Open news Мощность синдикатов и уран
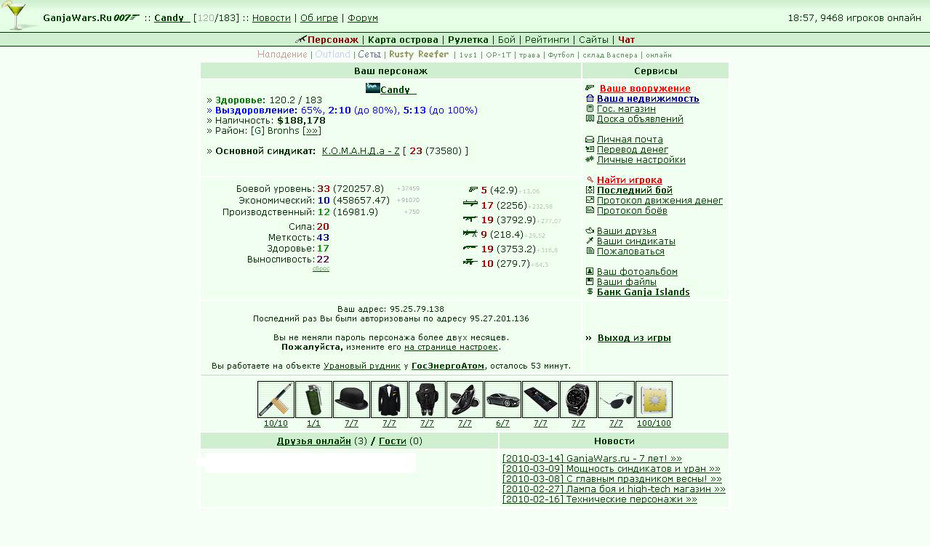 611,468
